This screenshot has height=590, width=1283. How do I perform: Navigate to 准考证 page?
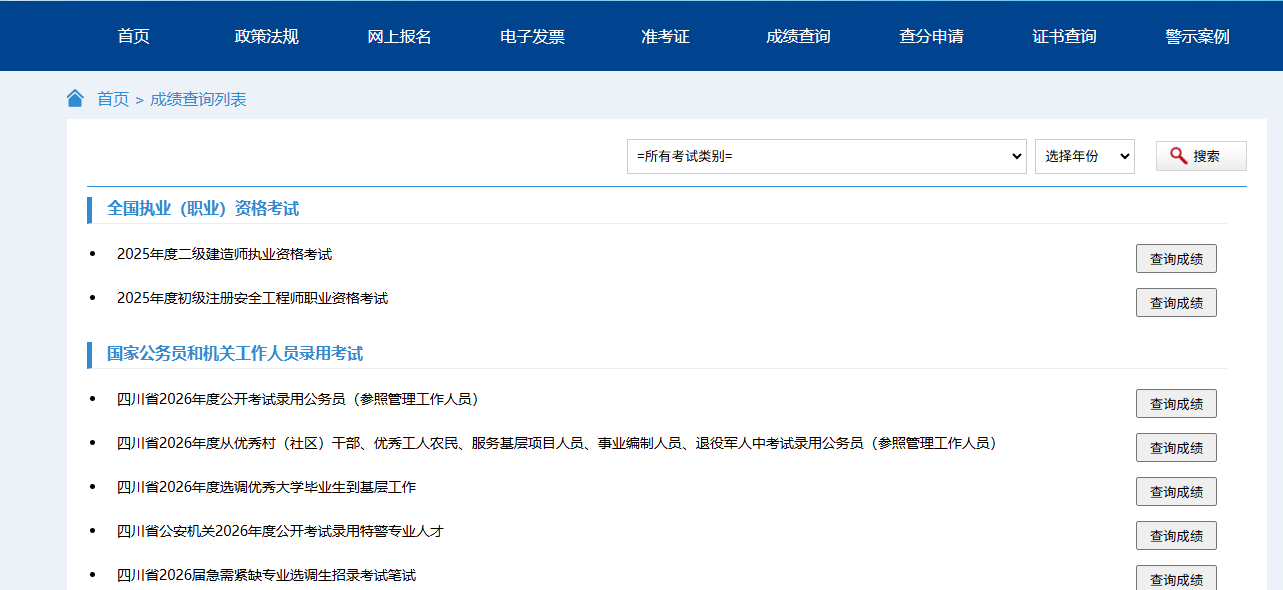[x=665, y=37]
